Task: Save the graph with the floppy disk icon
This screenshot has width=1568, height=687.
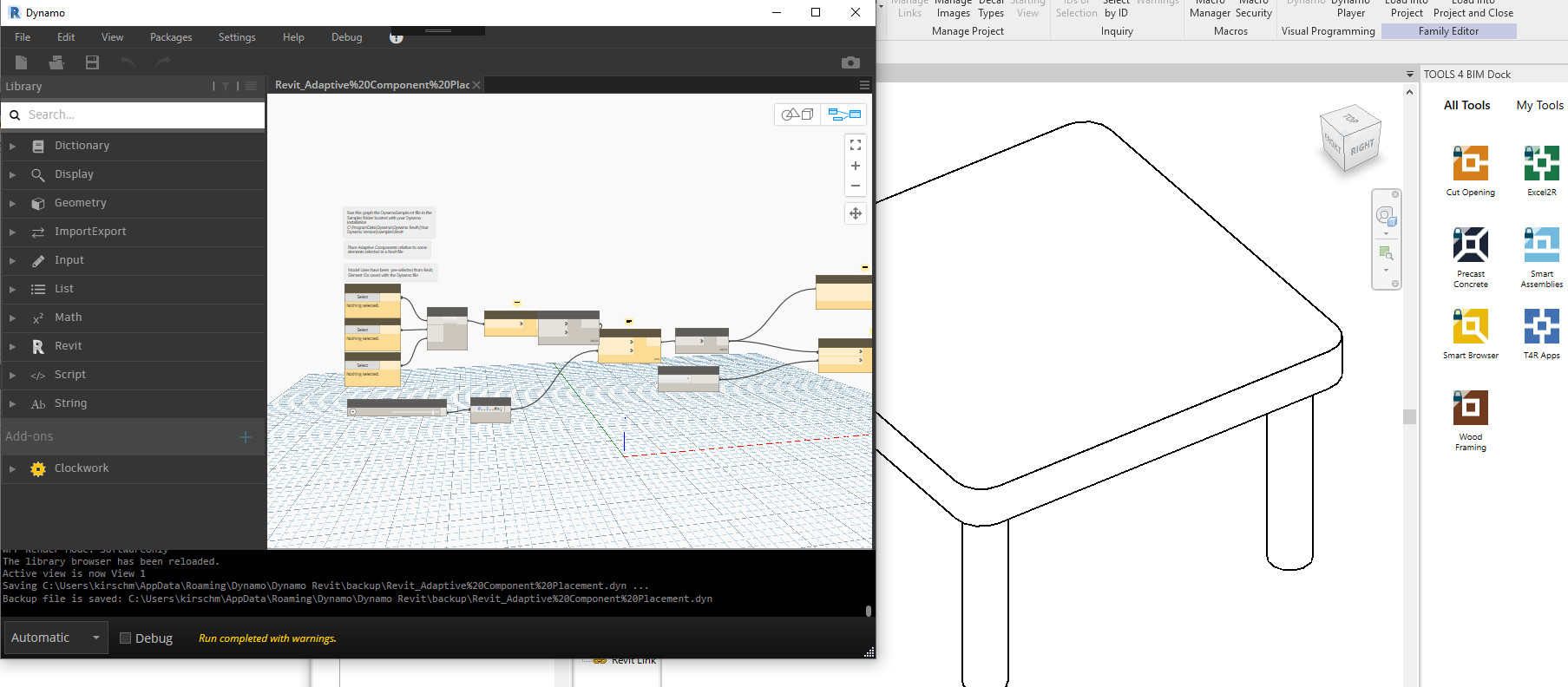Action: tap(92, 62)
